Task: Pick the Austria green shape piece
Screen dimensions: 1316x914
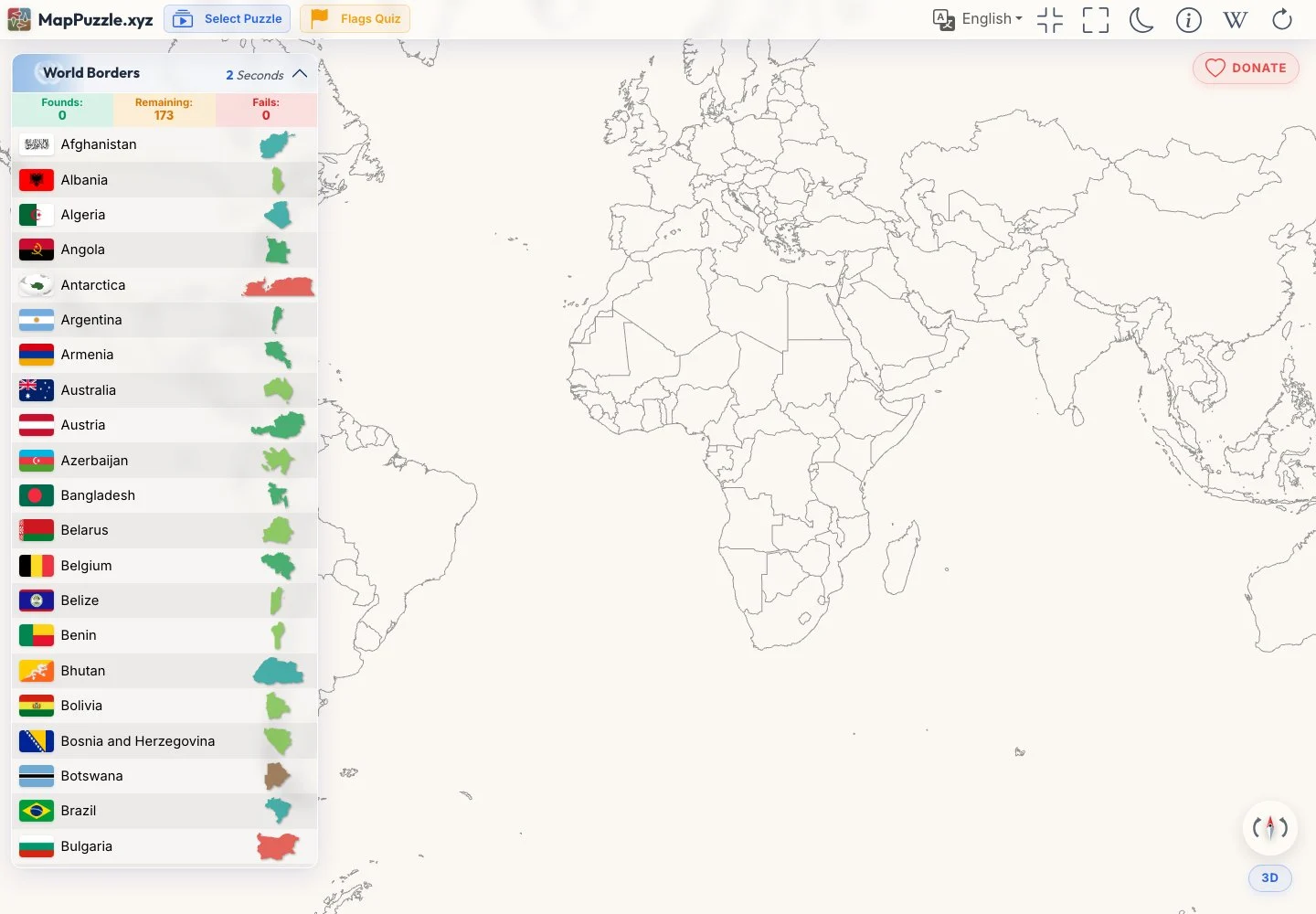Action: (279, 425)
